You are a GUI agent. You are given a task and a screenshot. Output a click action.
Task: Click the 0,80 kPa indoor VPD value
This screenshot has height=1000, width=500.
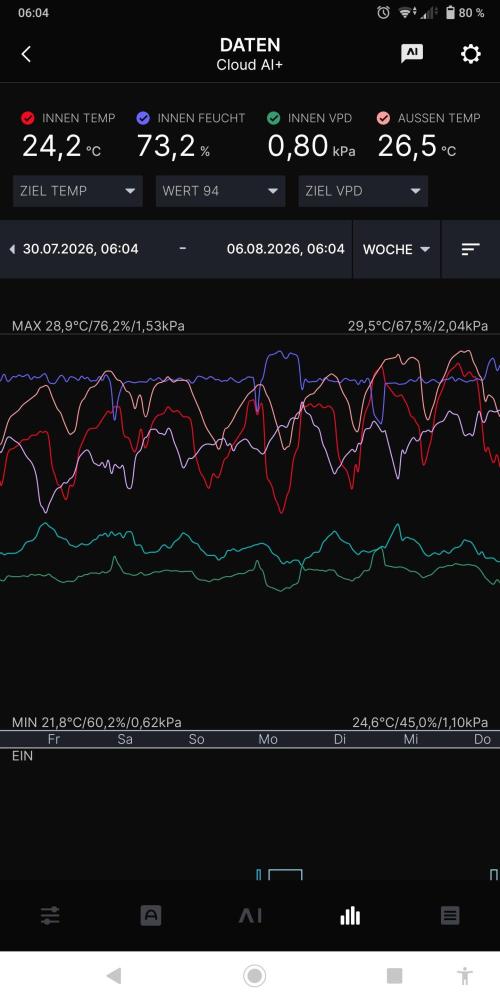pyautogui.click(x=311, y=146)
